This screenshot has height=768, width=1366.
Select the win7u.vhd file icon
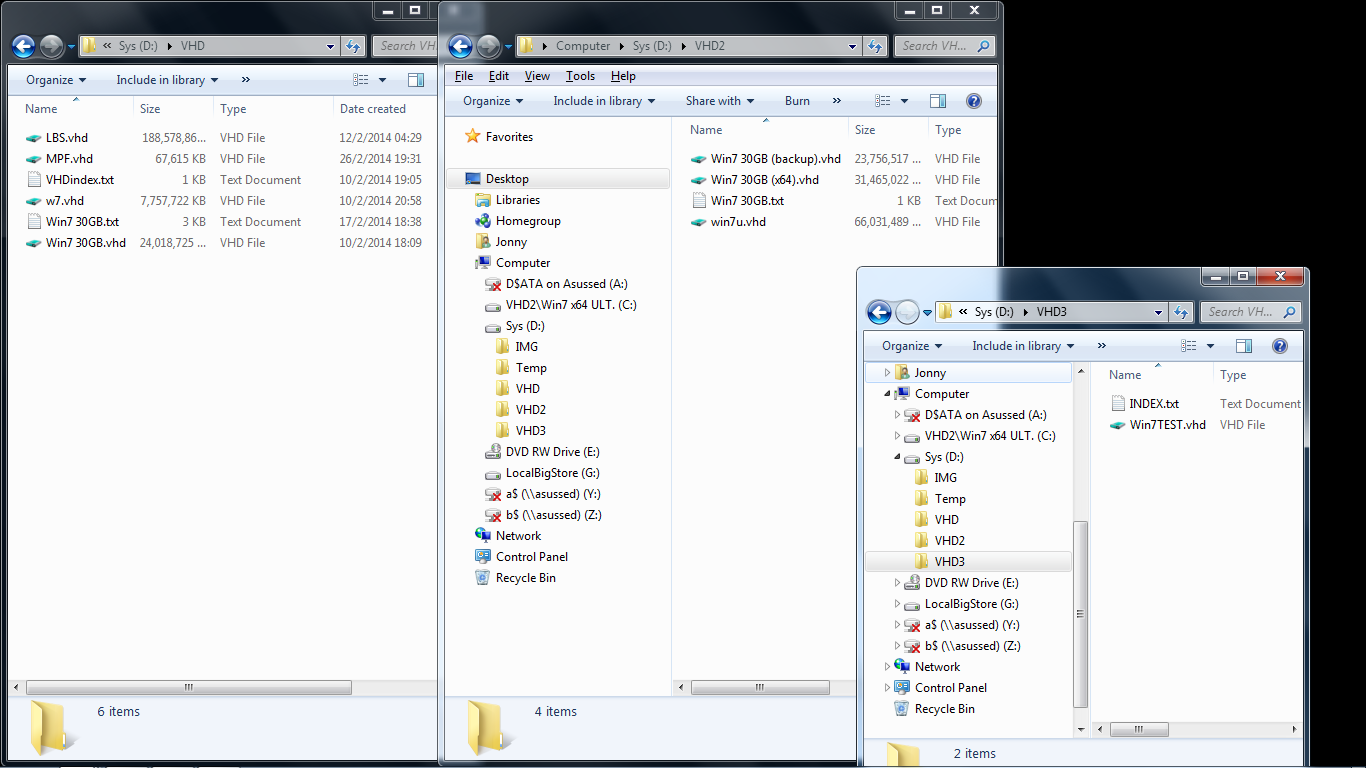pyautogui.click(x=699, y=222)
